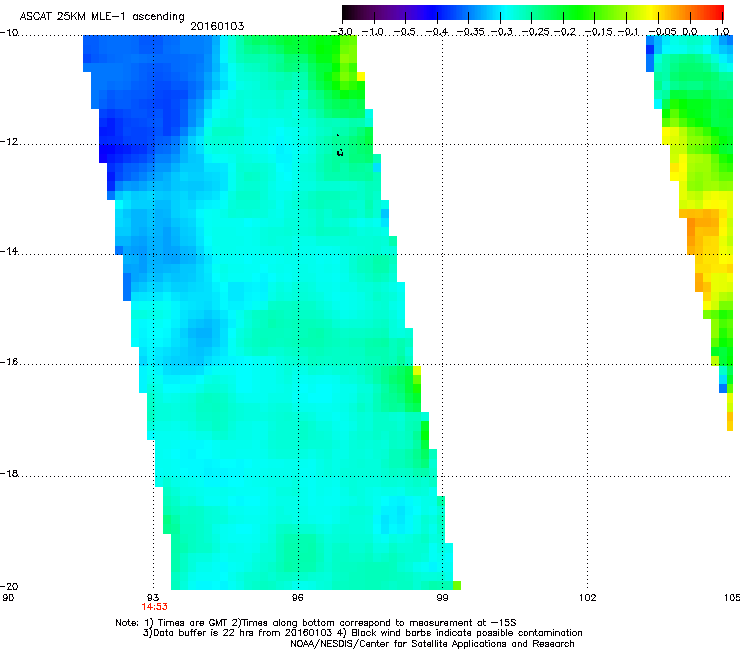This screenshot has height=650, width=740.
Task: Click the color scale label -0.05
Action: point(663,32)
